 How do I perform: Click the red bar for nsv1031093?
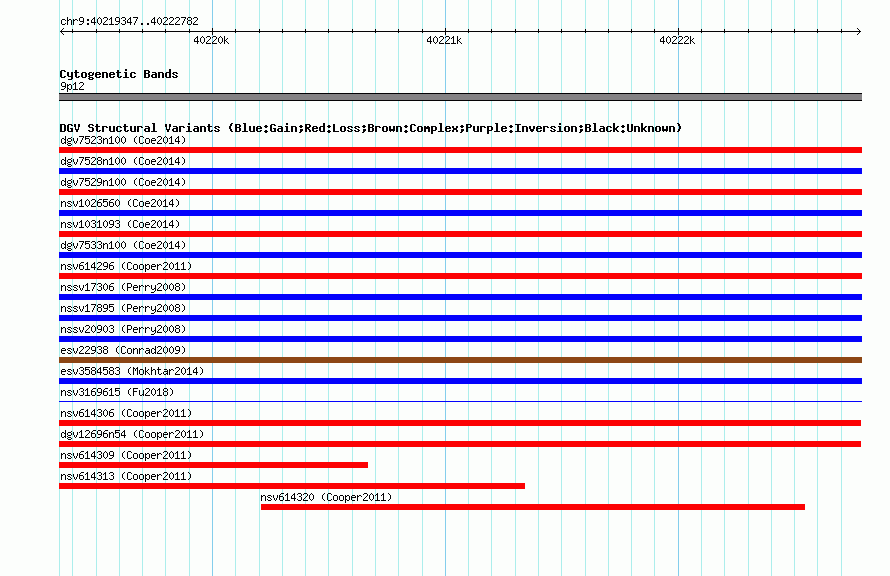460,234
